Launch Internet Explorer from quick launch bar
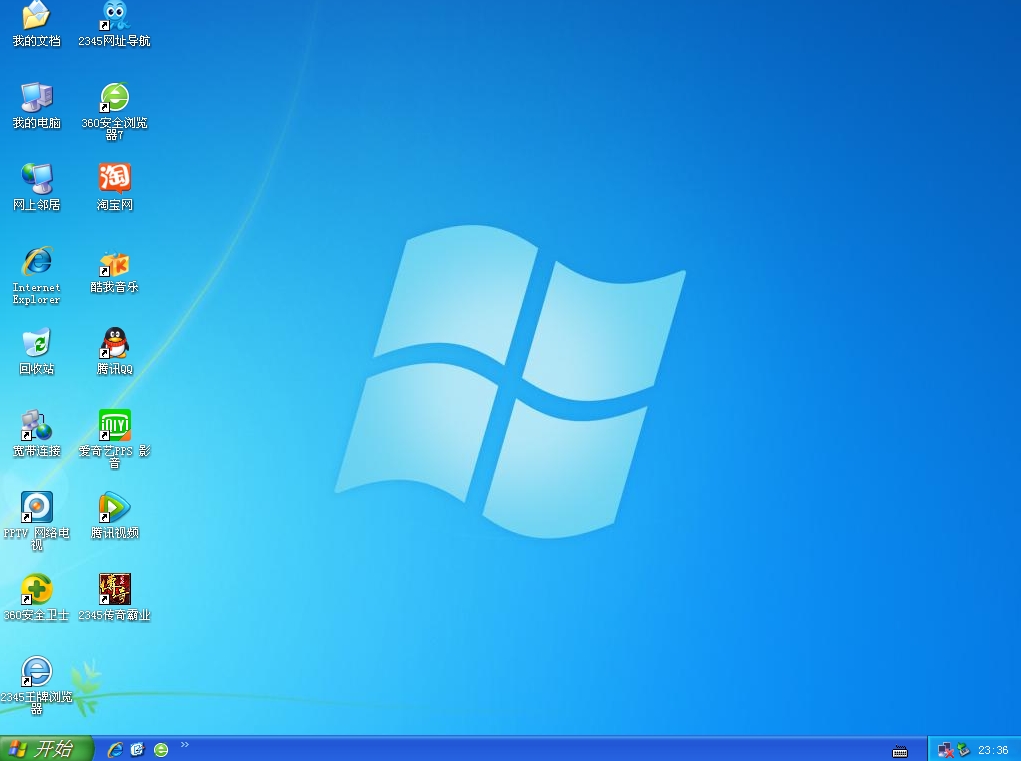 [115, 750]
